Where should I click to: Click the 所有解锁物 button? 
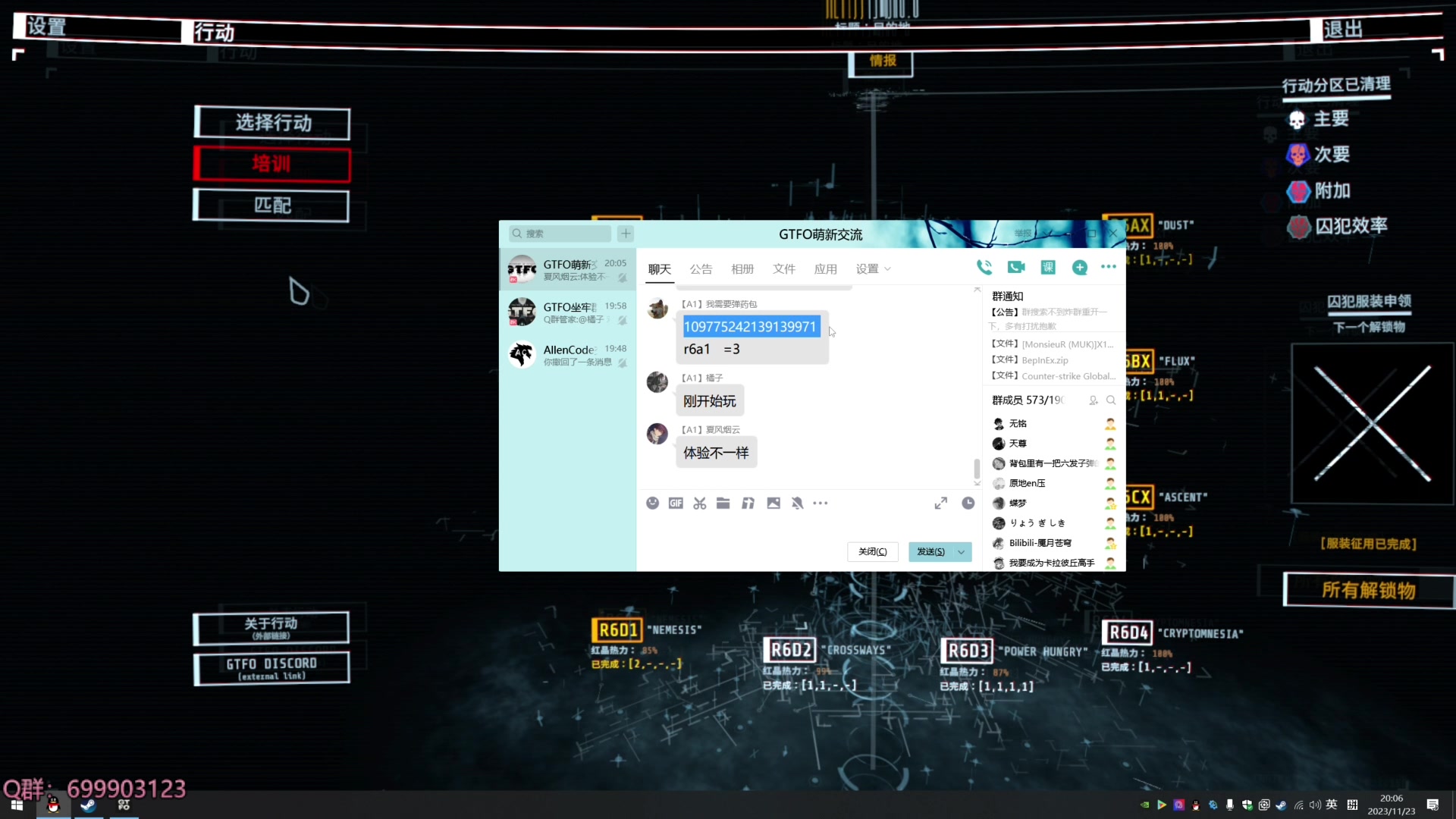tap(1368, 590)
